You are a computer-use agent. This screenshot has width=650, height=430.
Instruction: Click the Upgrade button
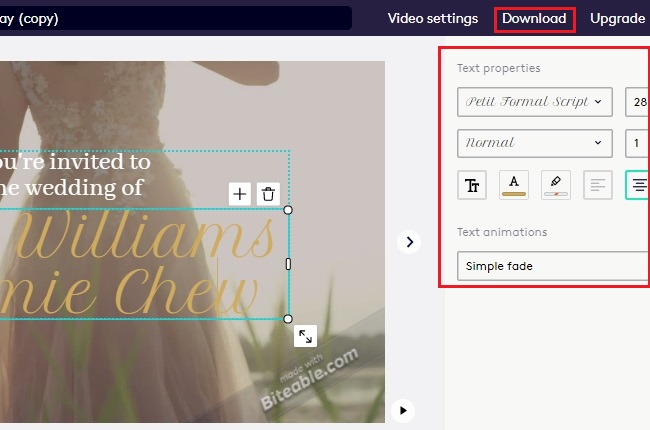pyautogui.click(x=617, y=19)
